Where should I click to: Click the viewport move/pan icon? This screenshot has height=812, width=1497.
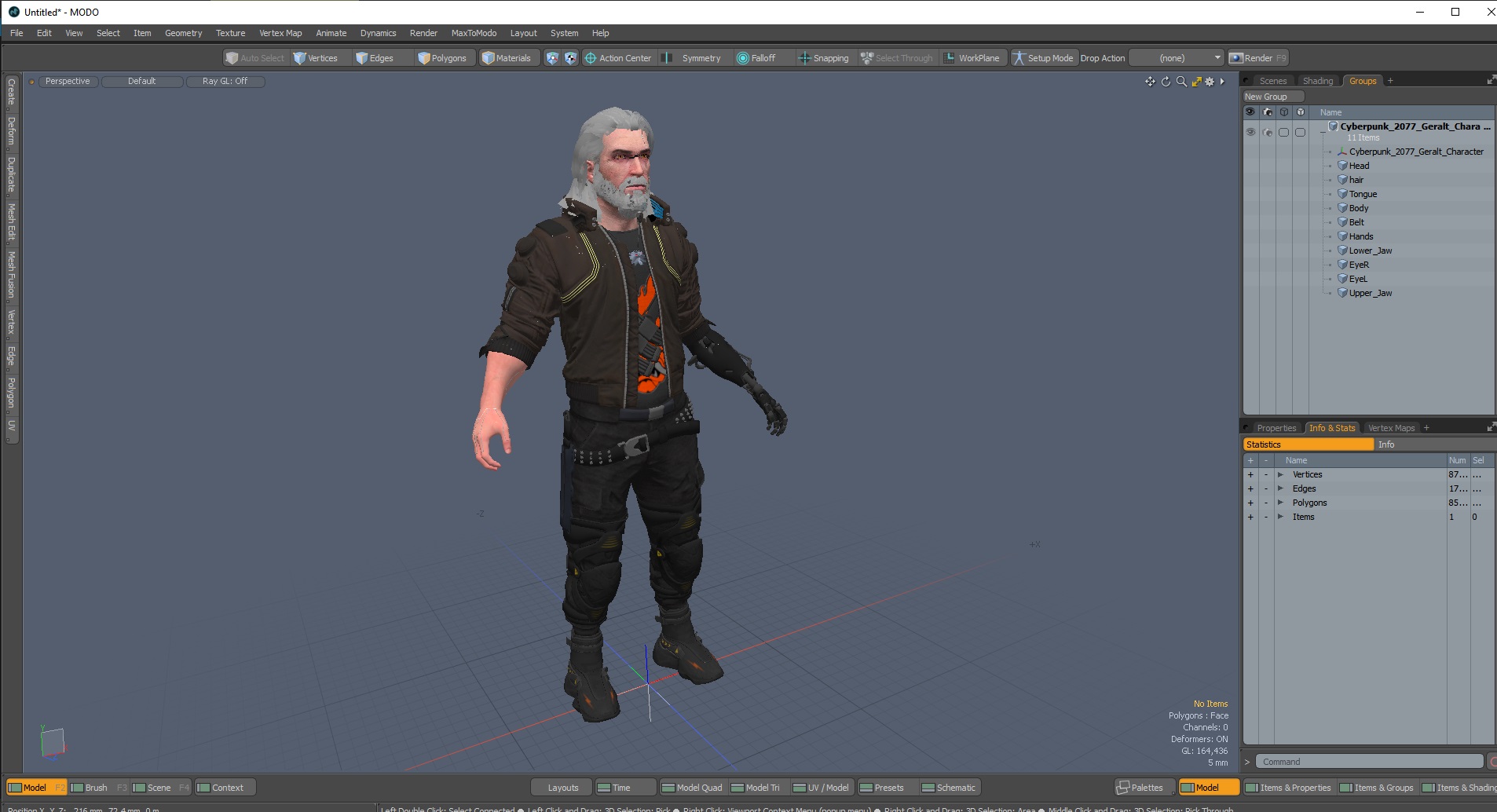point(1150,82)
